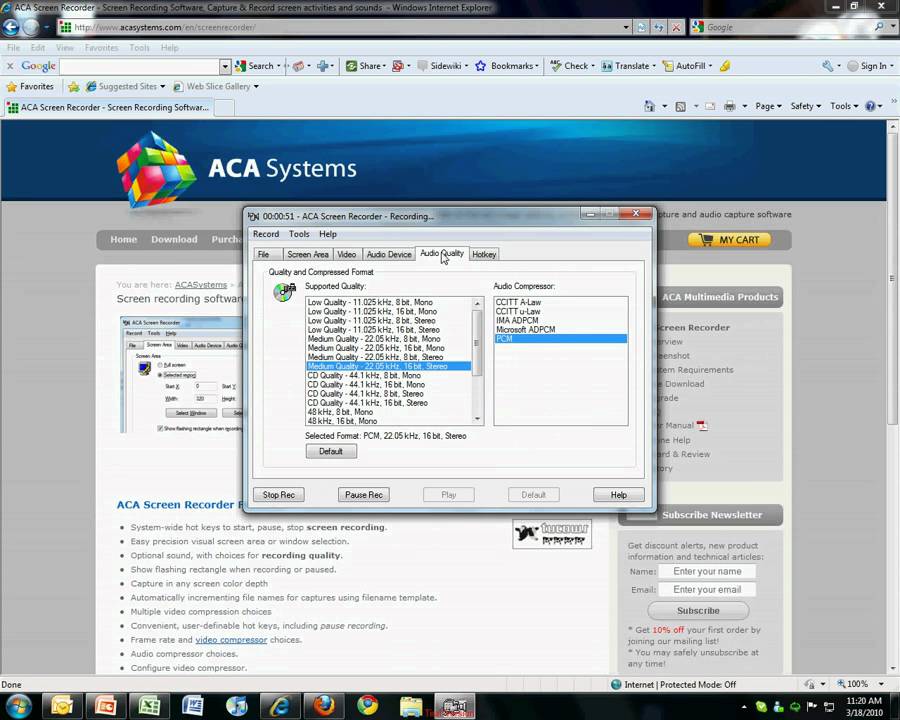Open the Record menu in ACA Screen Recorder
Viewport: 900px width, 720px height.
tap(266, 234)
